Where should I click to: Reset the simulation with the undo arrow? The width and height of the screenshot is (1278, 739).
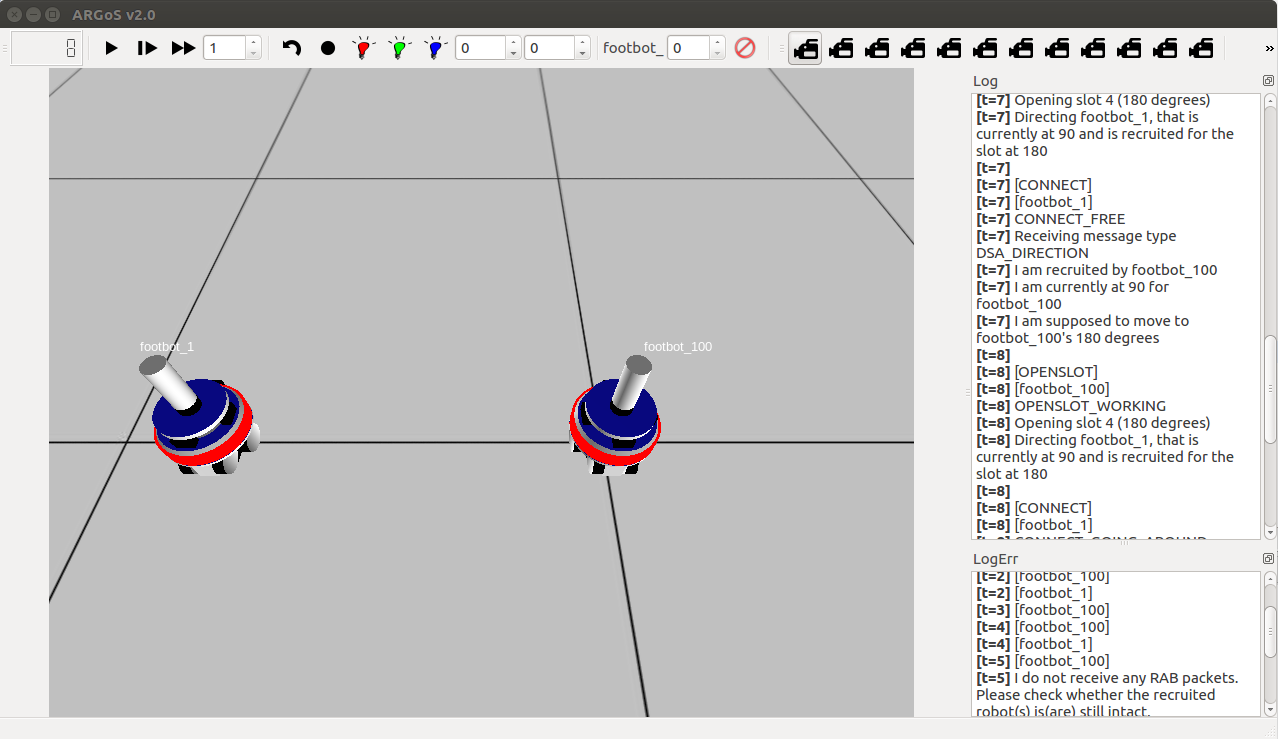(x=292, y=48)
